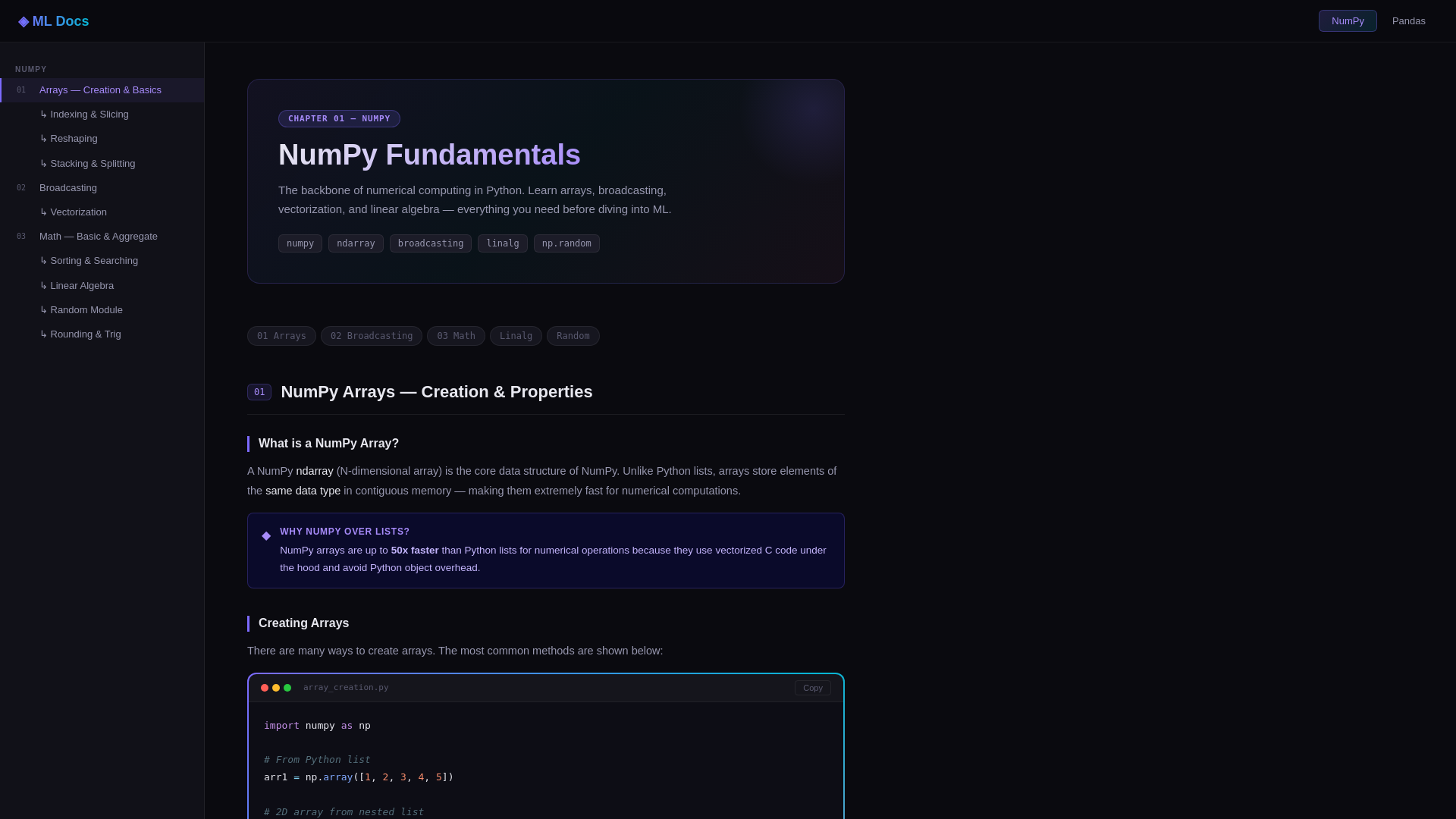Jump to Random pill
Viewport: 1456px width, 819px height.
[573, 336]
